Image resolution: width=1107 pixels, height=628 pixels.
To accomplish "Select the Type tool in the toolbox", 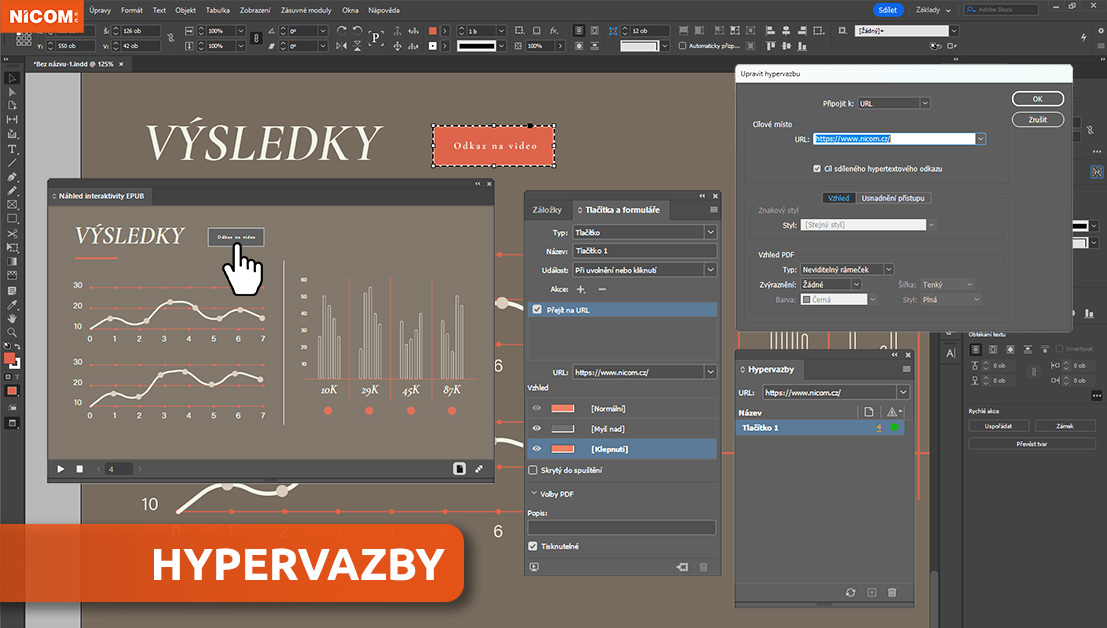I will coord(12,148).
